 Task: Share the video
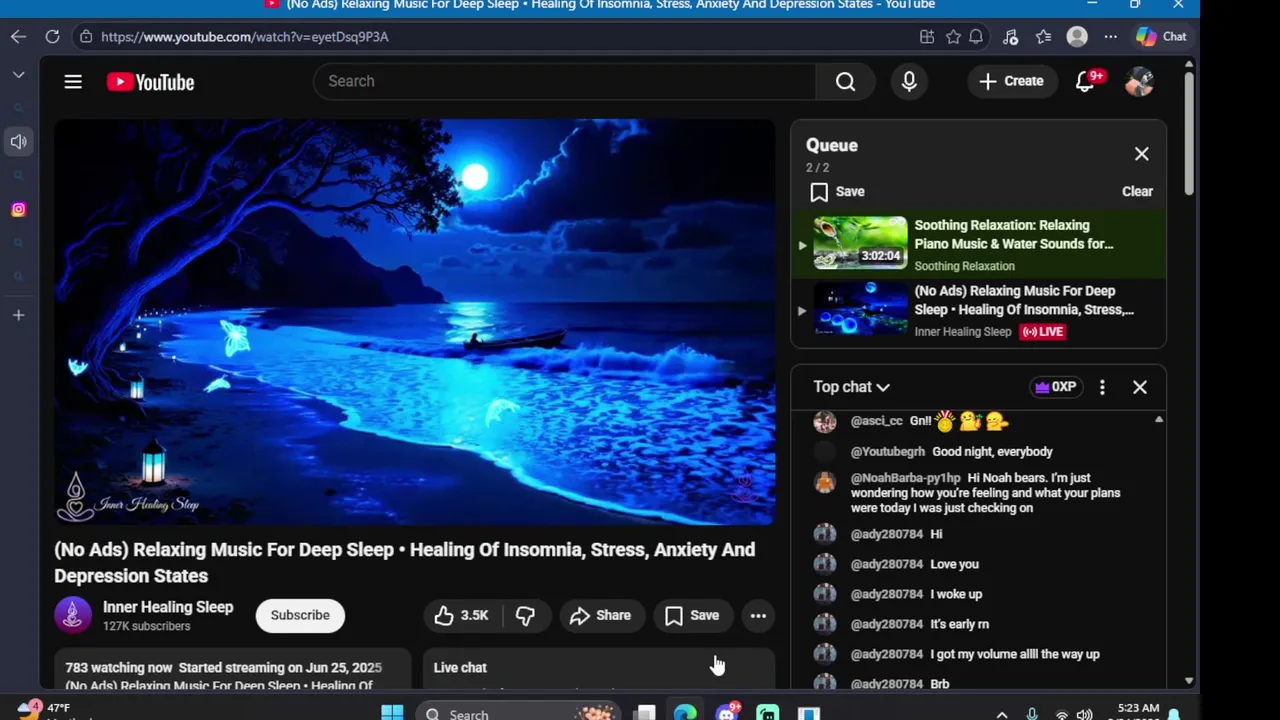tap(600, 616)
